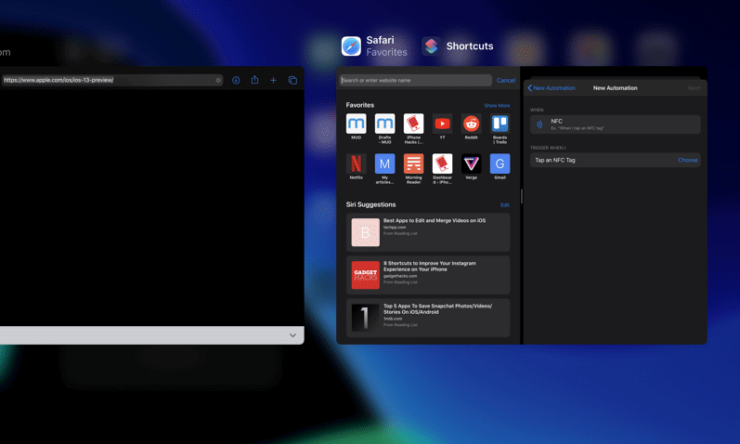Image resolution: width=740 pixels, height=444 pixels.
Task: Click the Siri Suggestions heading
Action: (370, 205)
